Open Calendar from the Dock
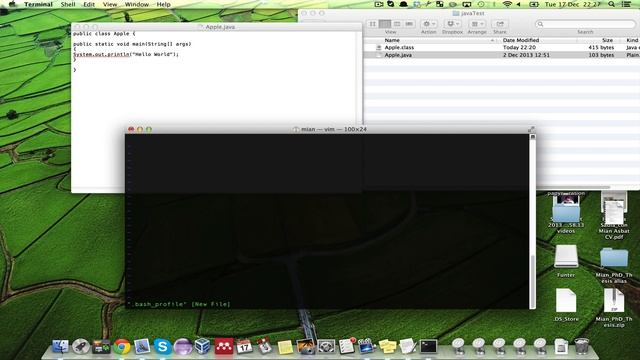 point(244,346)
